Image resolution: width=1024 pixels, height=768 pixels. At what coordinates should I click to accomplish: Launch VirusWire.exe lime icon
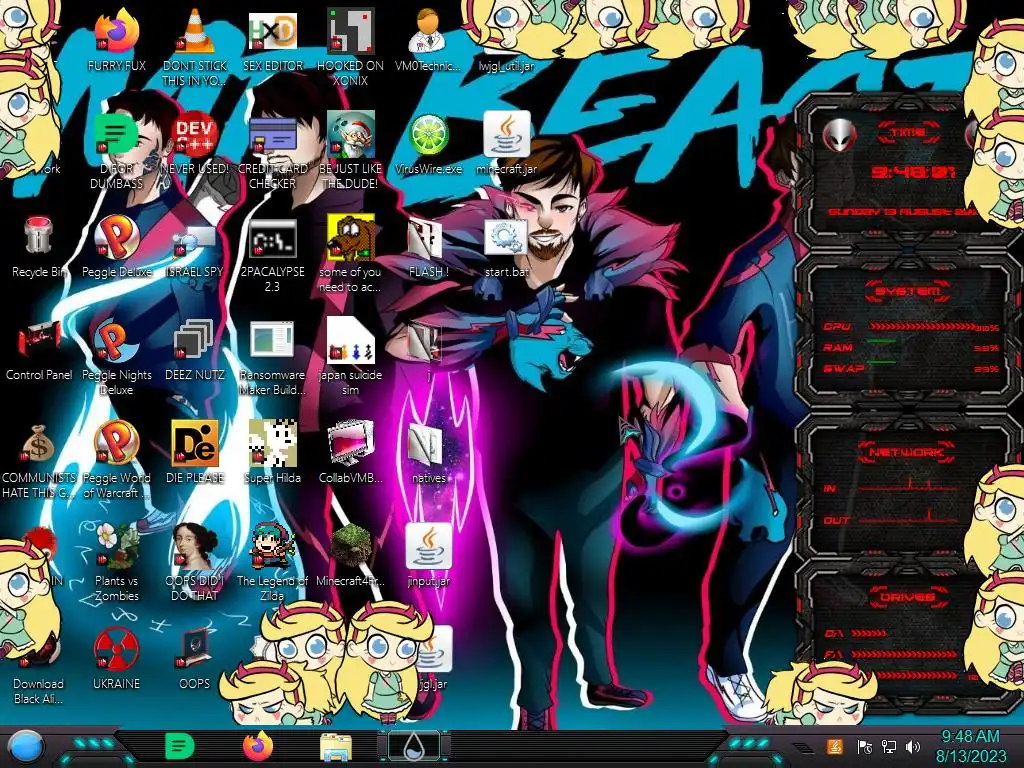point(428,135)
